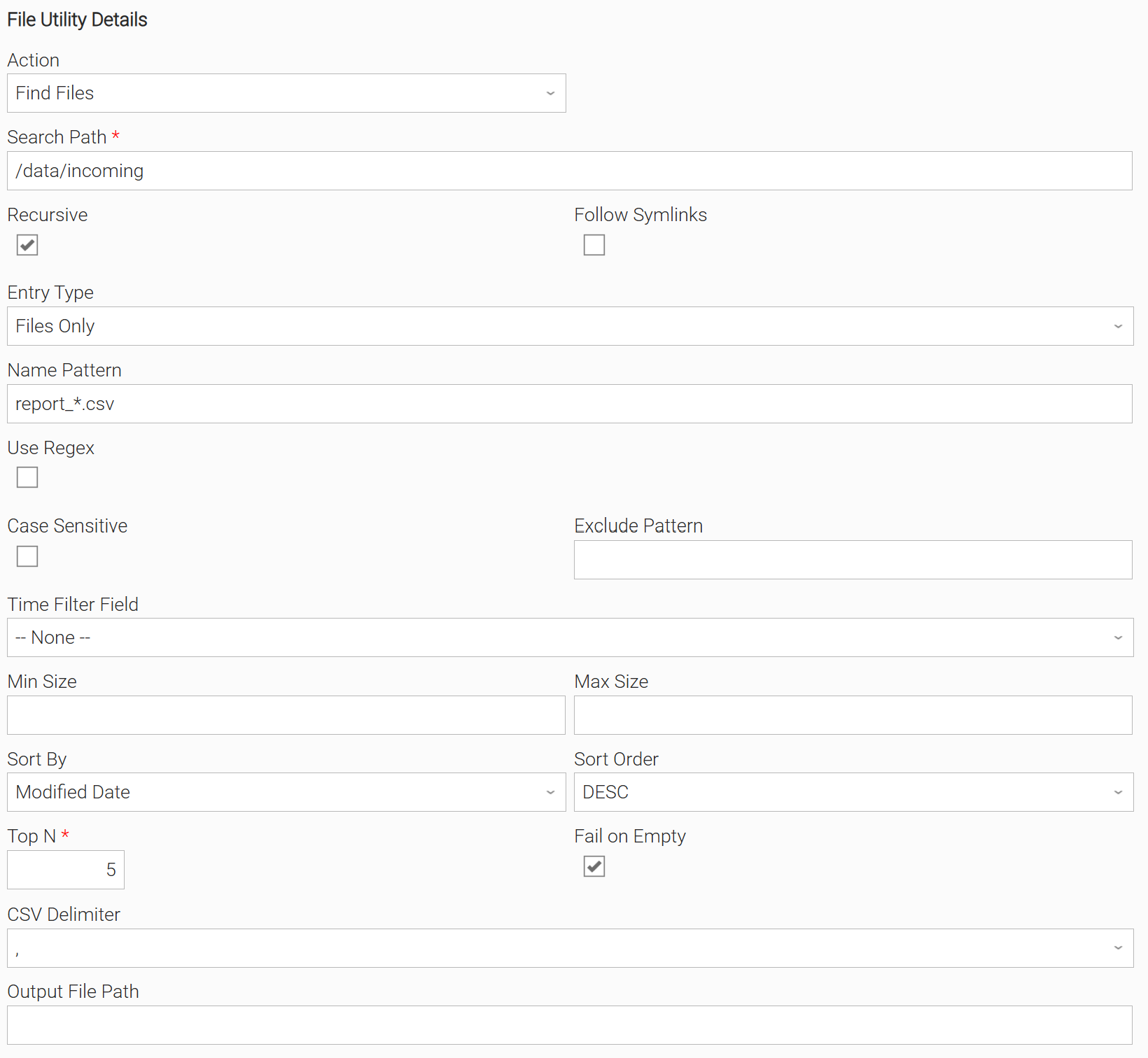Uncheck the Recursive checkbox
The image size is (1148, 1058).
27,245
